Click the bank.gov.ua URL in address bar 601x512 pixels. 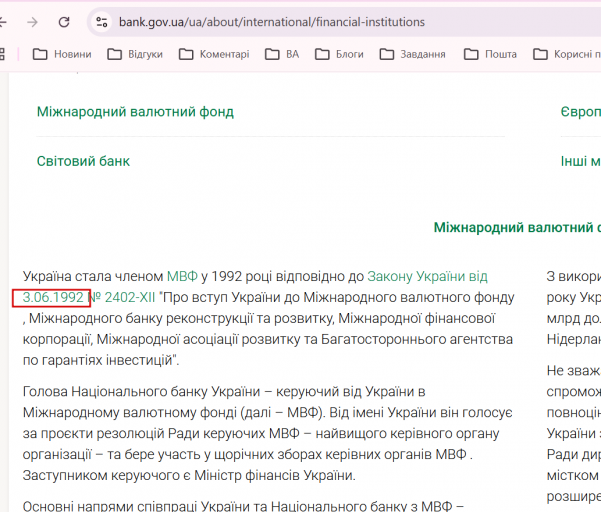tap(271, 22)
